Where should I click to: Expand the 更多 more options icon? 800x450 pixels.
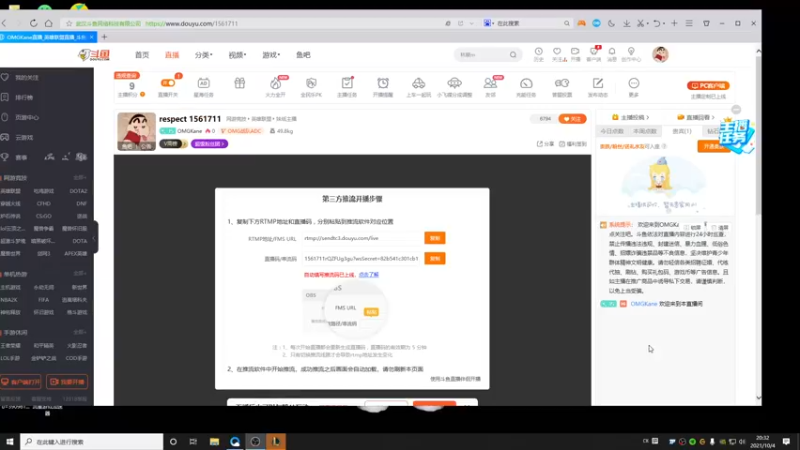coord(634,83)
